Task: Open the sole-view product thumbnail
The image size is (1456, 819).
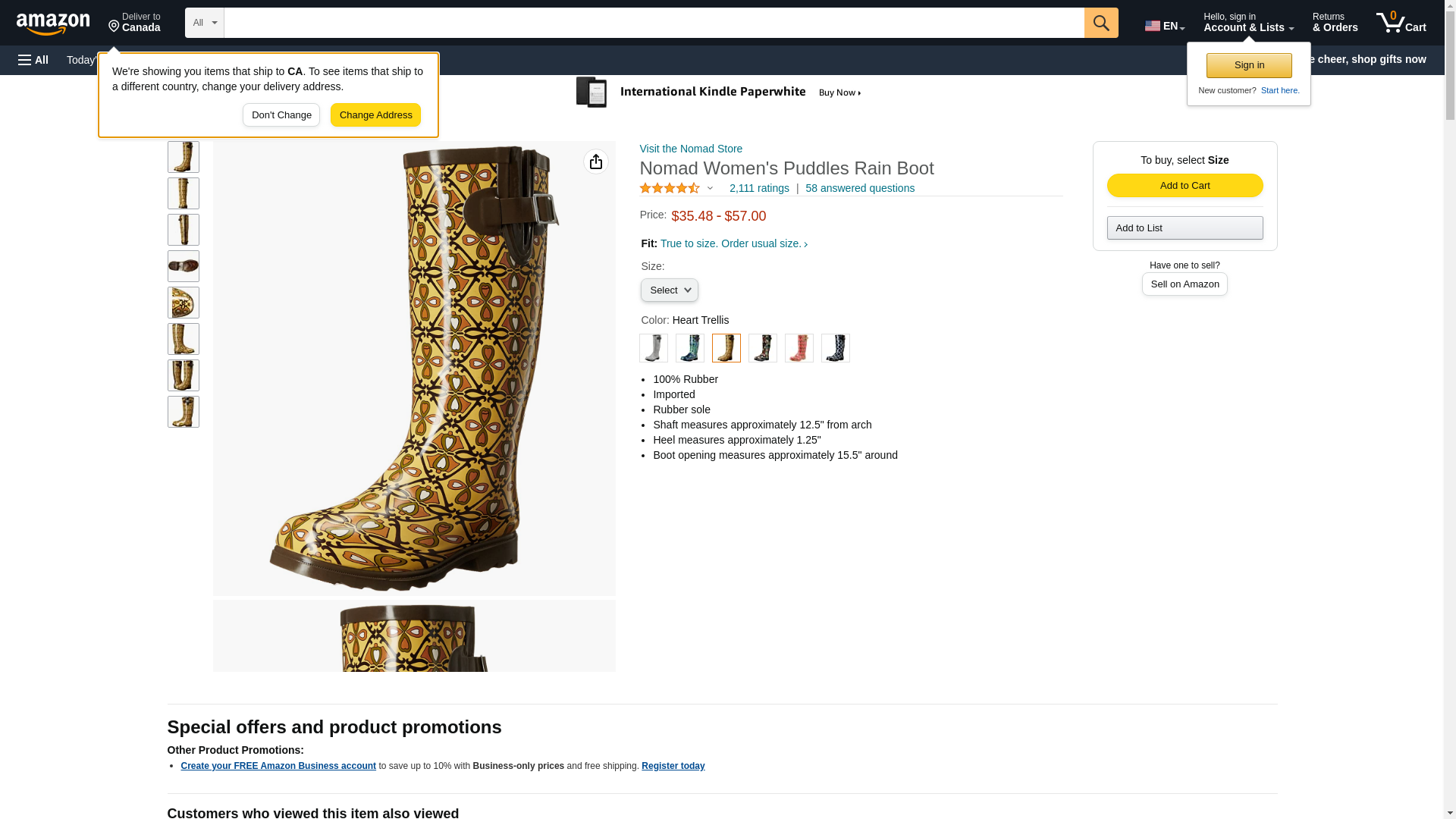Action: [183, 266]
